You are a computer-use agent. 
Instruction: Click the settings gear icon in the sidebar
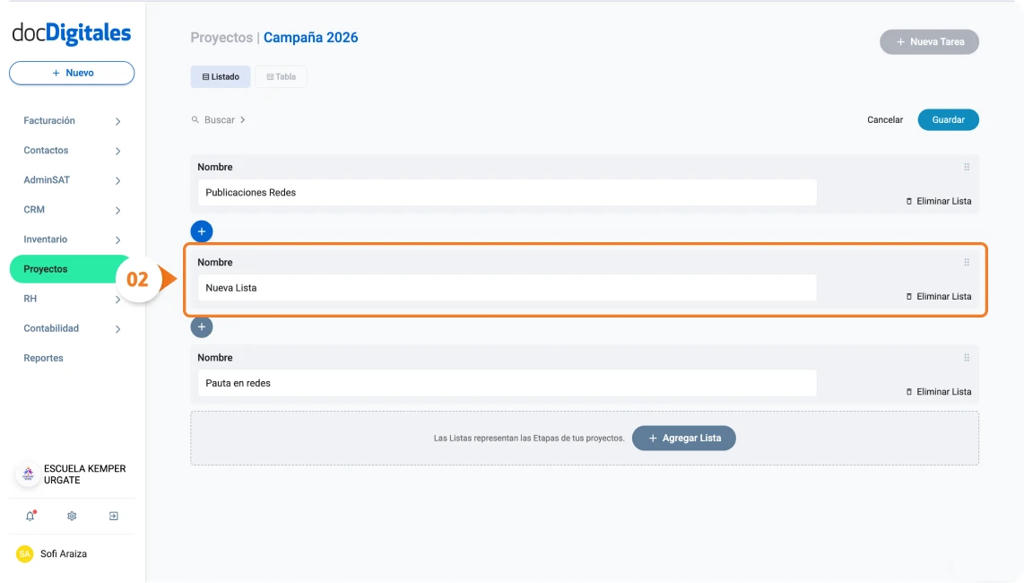tap(71, 515)
